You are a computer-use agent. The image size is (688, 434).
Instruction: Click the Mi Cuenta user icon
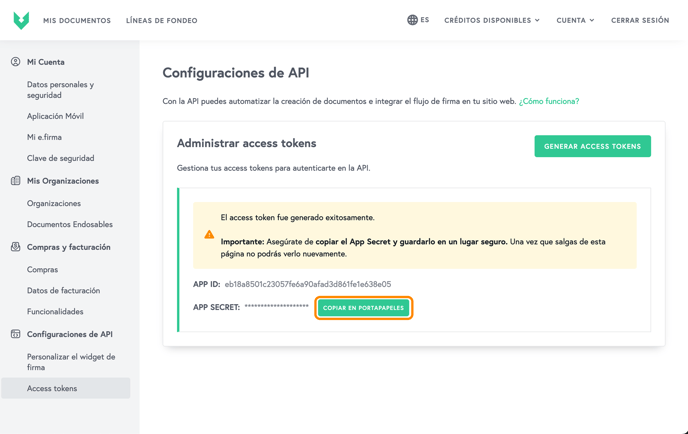tap(15, 62)
